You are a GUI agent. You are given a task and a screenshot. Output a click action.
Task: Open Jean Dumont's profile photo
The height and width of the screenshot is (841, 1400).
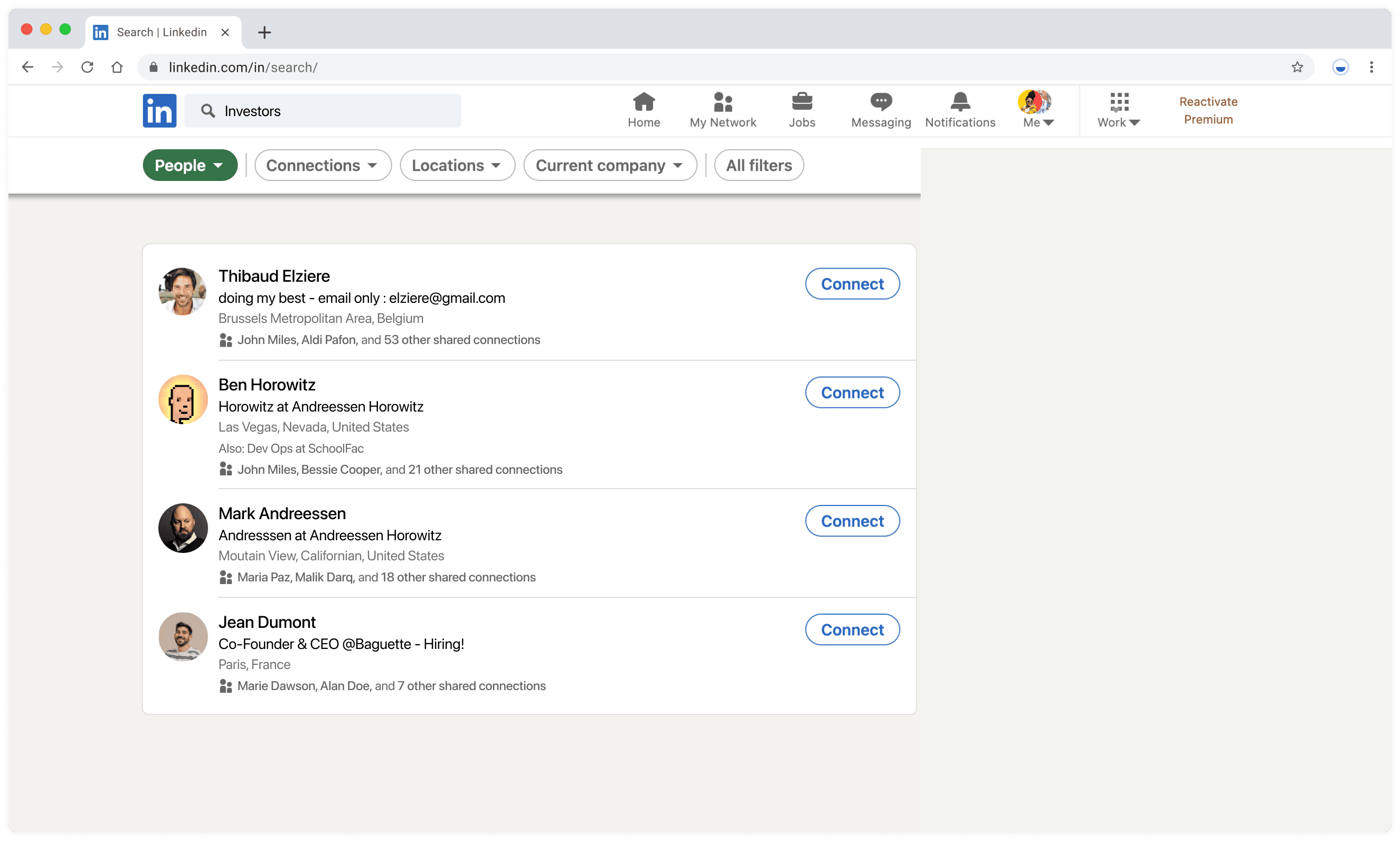pyautogui.click(x=183, y=637)
